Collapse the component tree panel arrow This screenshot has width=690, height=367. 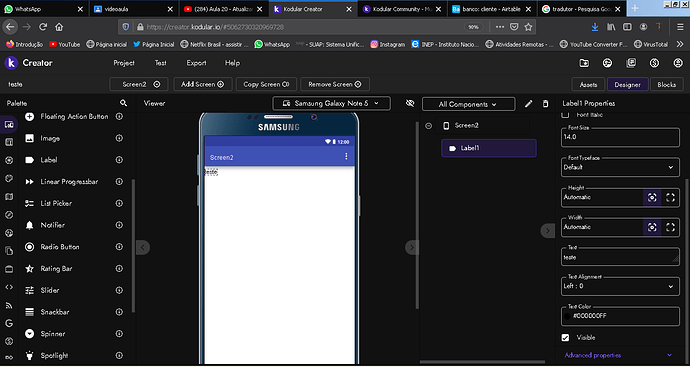pos(412,247)
